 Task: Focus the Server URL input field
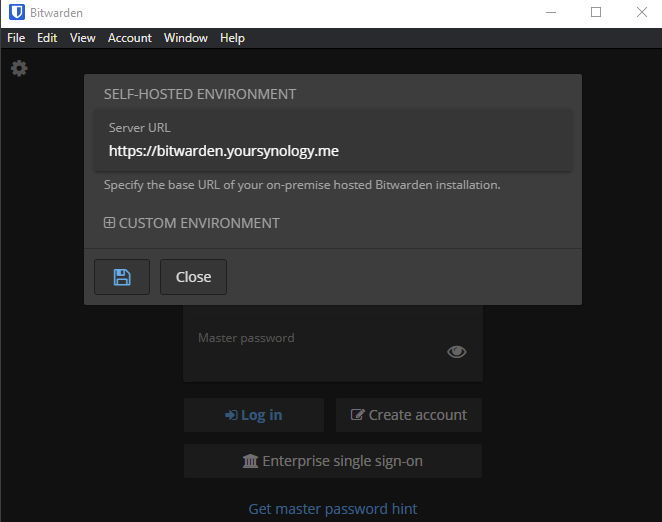pyautogui.click(x=333, y=141)
